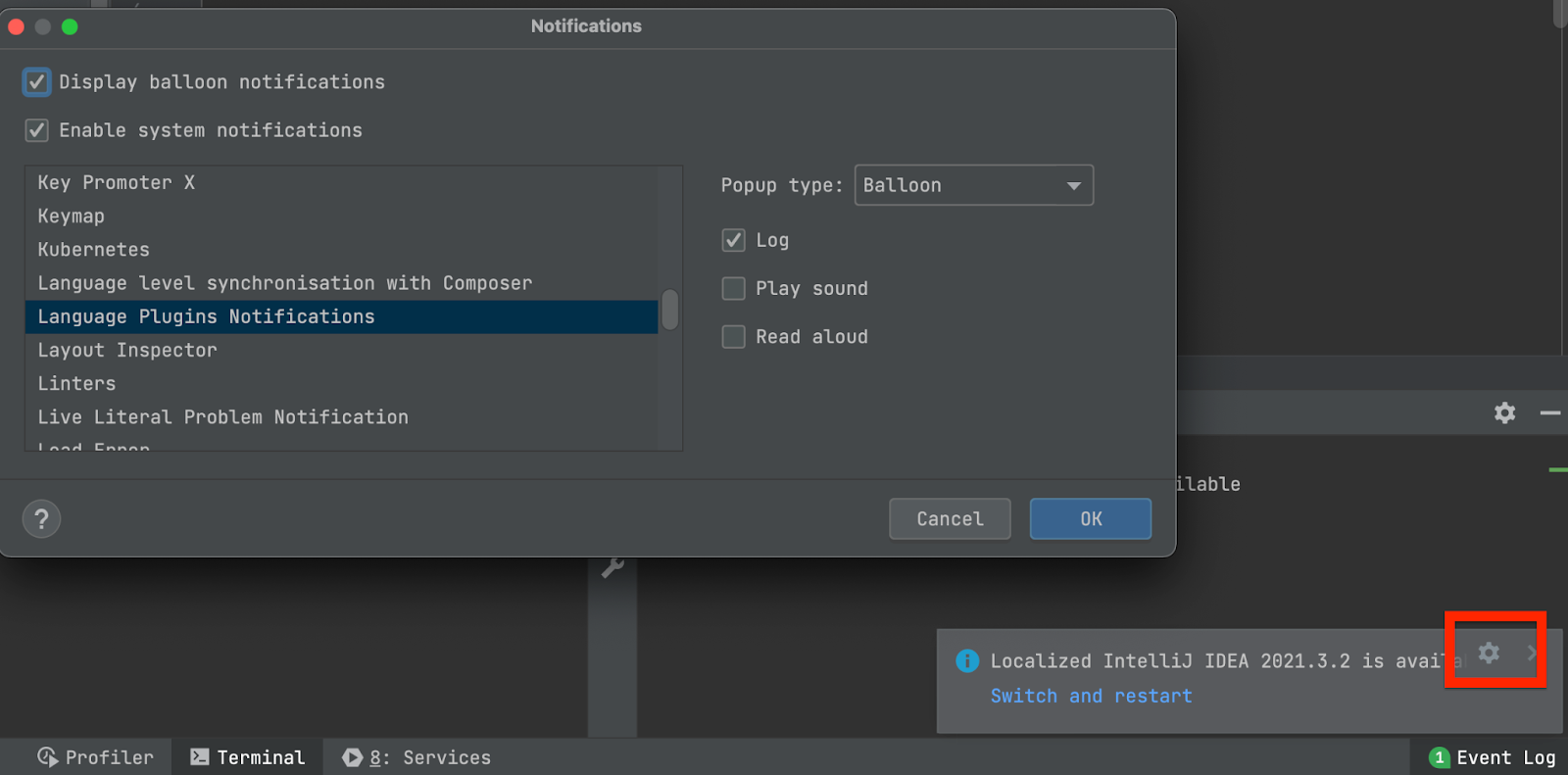Open the Profiler tool window tab

tap(95, 757)
